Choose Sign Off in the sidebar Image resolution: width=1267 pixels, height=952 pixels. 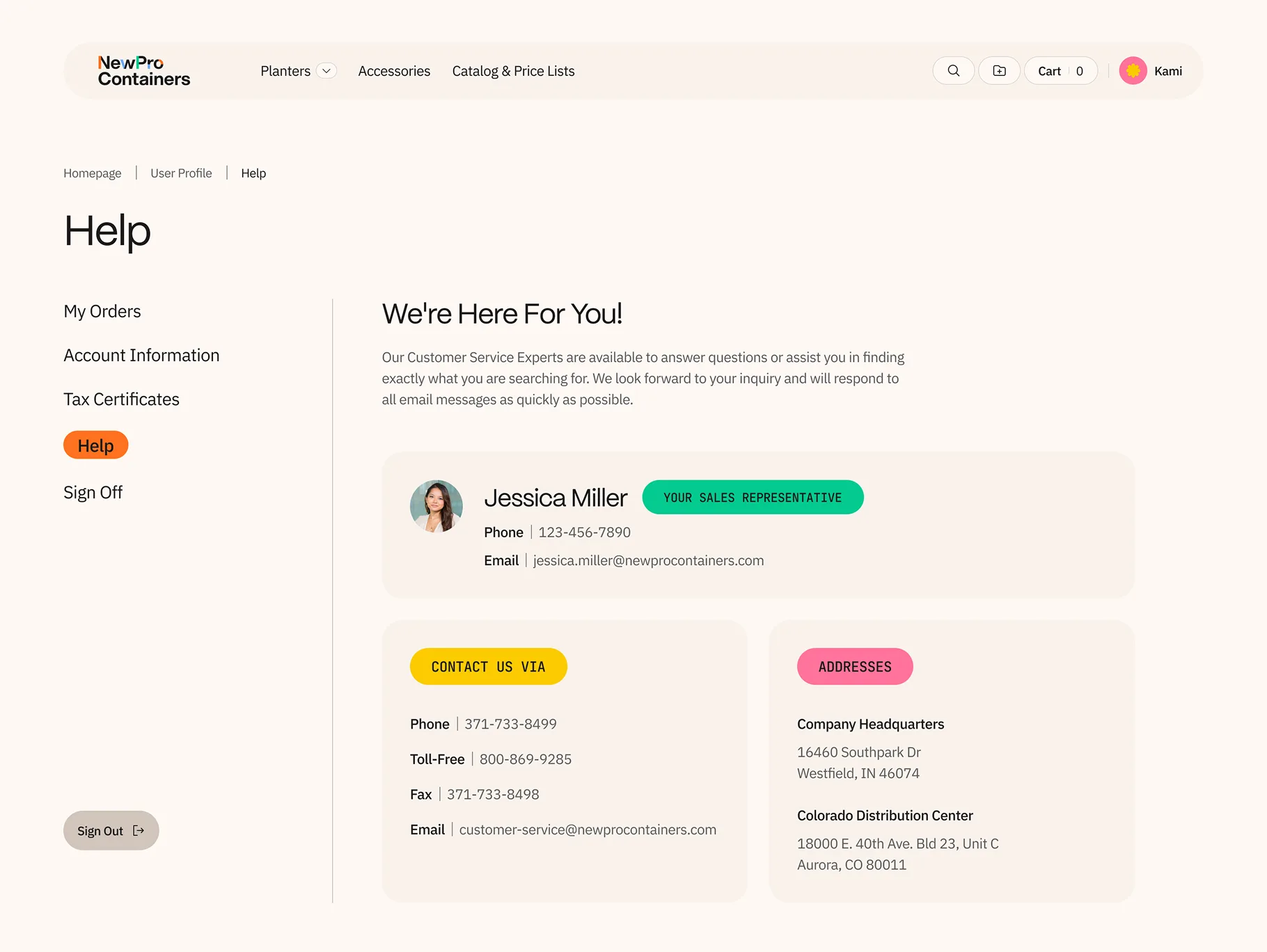tap(93, 493)
